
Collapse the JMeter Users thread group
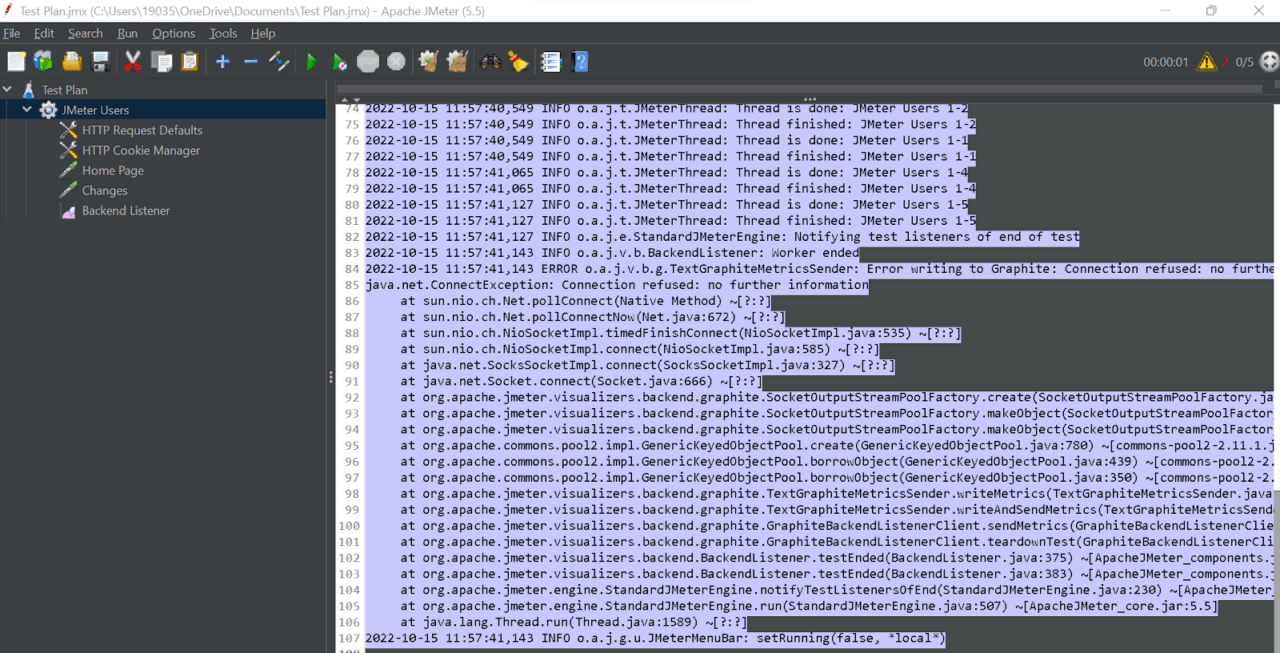(28, 110)
